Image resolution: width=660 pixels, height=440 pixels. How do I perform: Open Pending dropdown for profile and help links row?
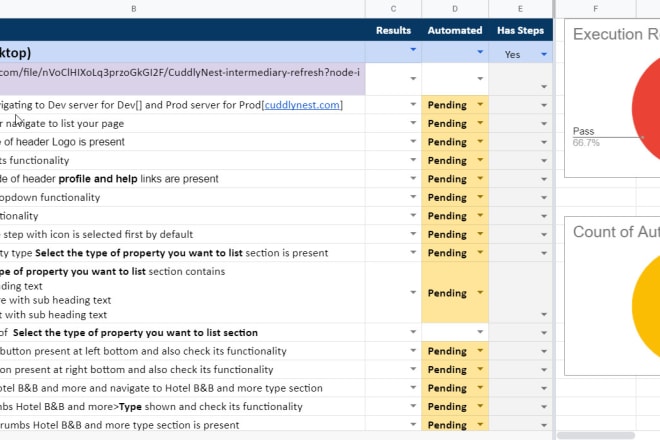click(x=481, y=179)
